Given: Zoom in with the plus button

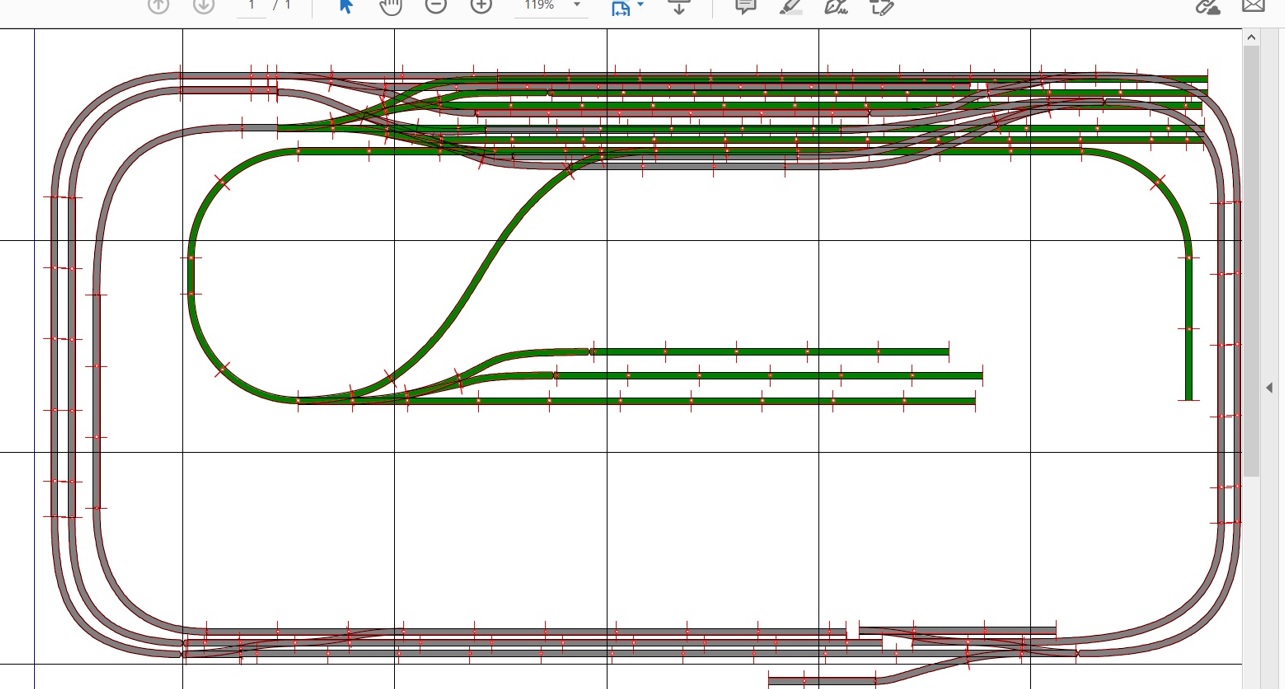Looking at the screenshot, I should tap(481, 5).
